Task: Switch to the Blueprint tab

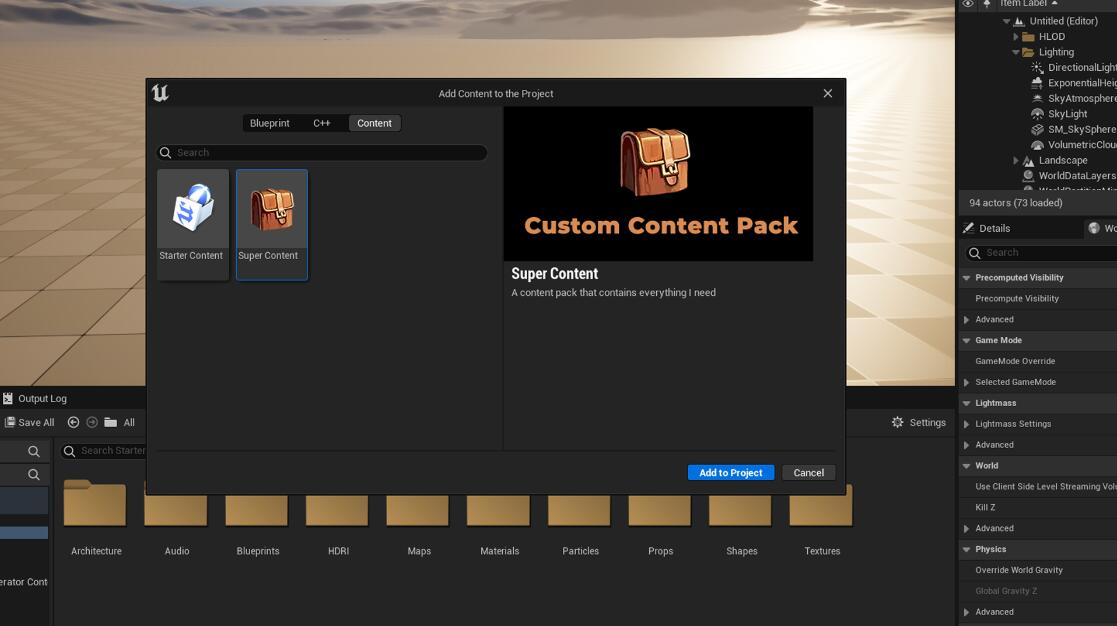Action: [x=269, y=123]
